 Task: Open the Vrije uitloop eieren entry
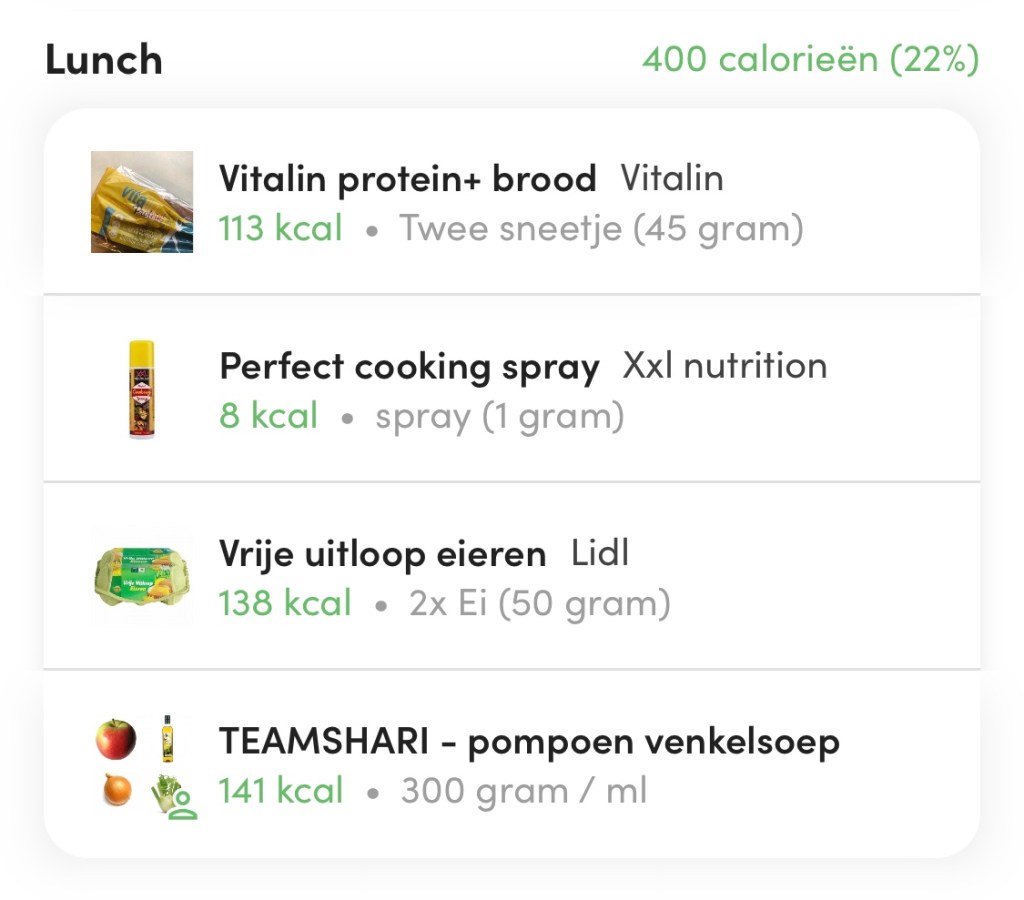pos(383,554)
